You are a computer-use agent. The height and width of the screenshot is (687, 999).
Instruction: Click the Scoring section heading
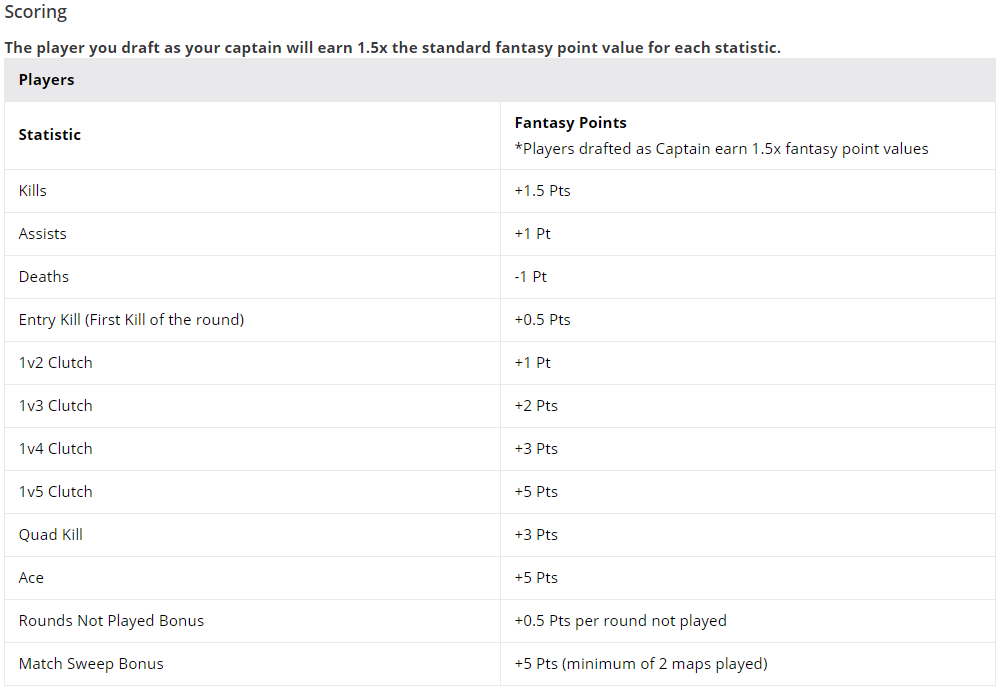tap(36, 13)
